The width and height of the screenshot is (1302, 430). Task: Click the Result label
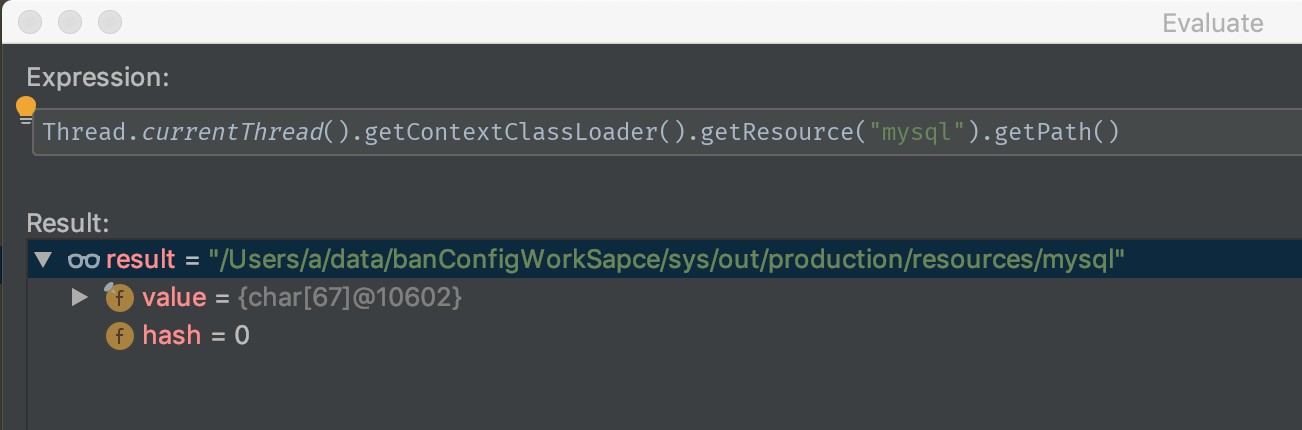[68, 222]
